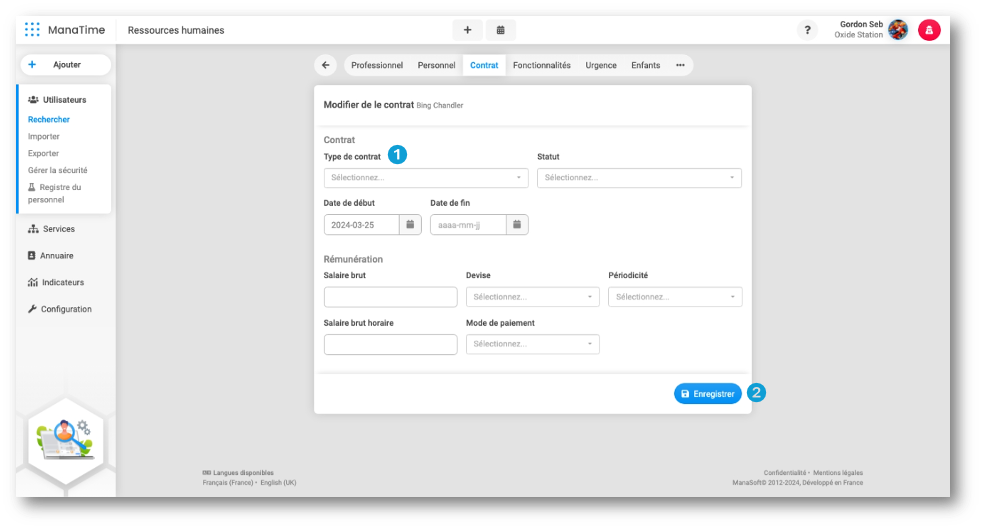Click the Salaire brut input field
The width and height of the screenshot is (981, 528).
click(x=390, y=297)
